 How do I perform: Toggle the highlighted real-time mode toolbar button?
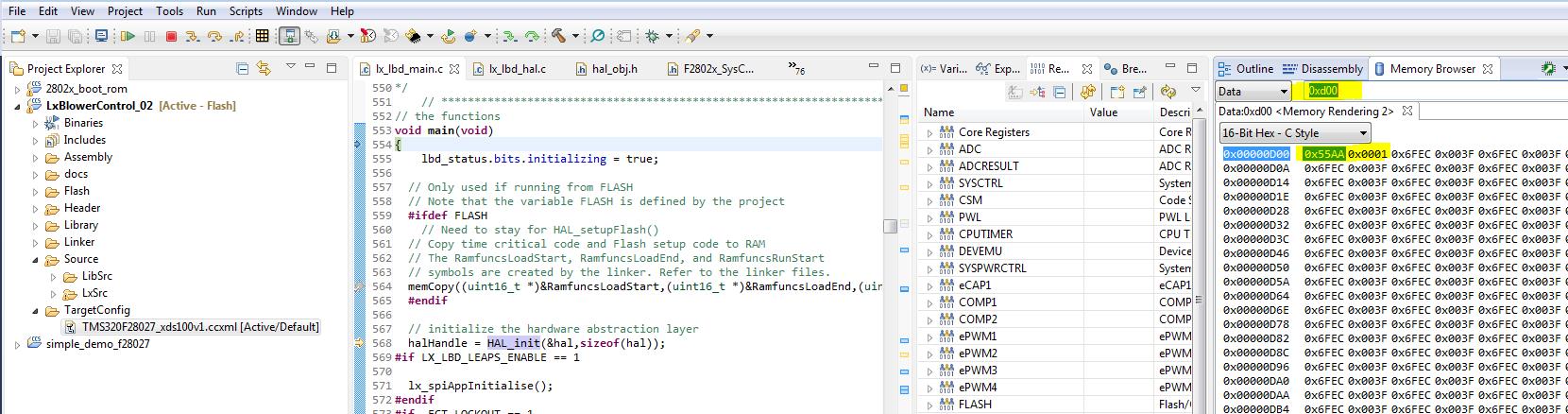[x=289, y=36]
